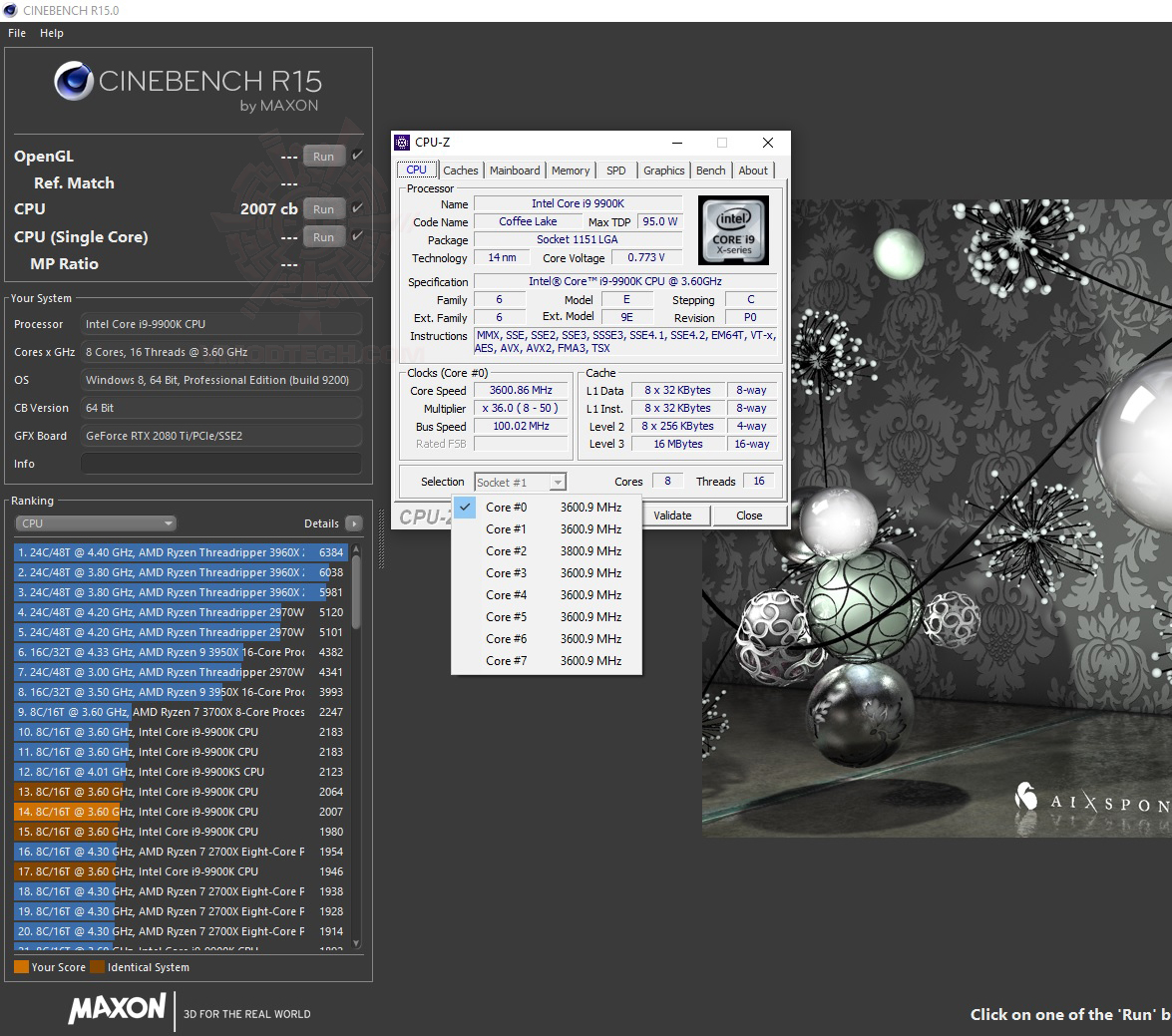Switch to the Graphics tab in CPU-Z
1172x1036 pixels.
(x=663, y=171)
